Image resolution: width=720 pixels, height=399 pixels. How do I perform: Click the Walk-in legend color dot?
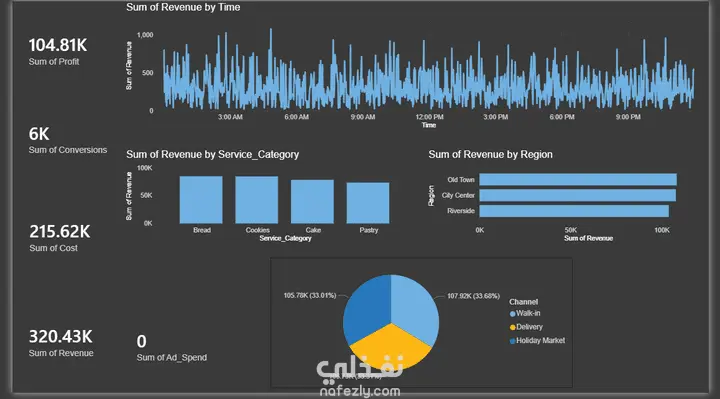512,314
